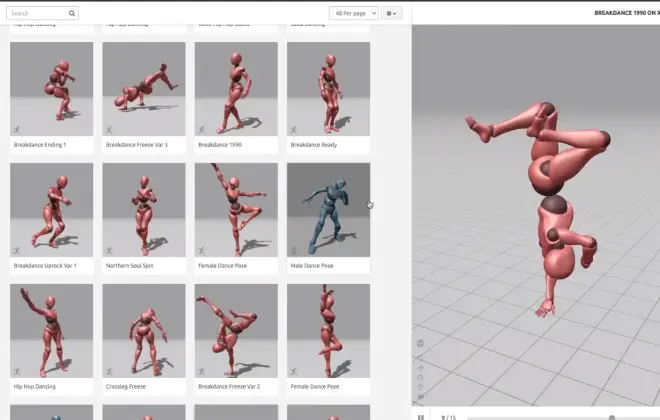Screen dimensions: 660x420
Task: Click the search magnifier icon
Action: (72, 13)
